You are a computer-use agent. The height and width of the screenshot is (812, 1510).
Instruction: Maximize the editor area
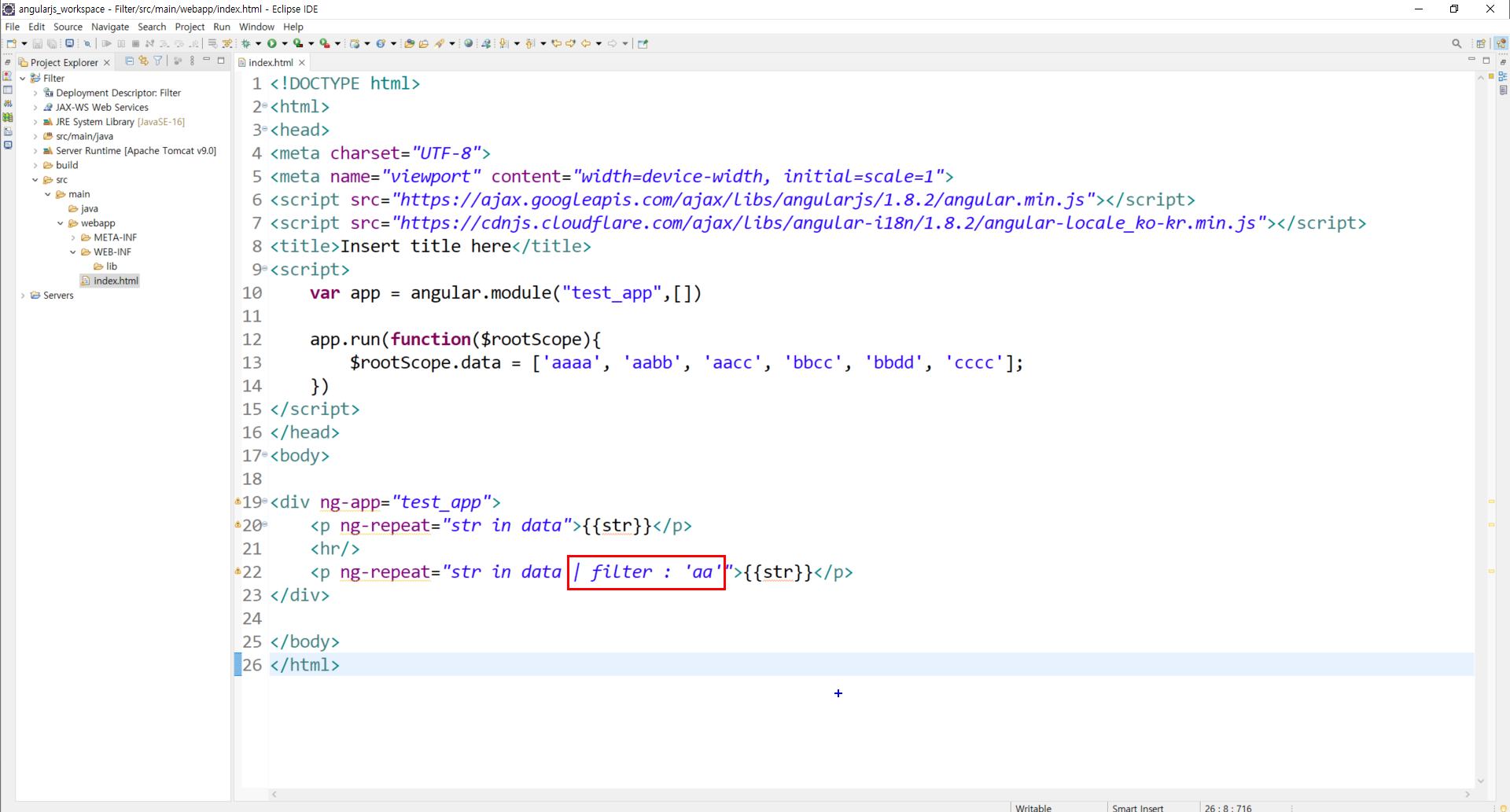click(x=1486, y=61)
